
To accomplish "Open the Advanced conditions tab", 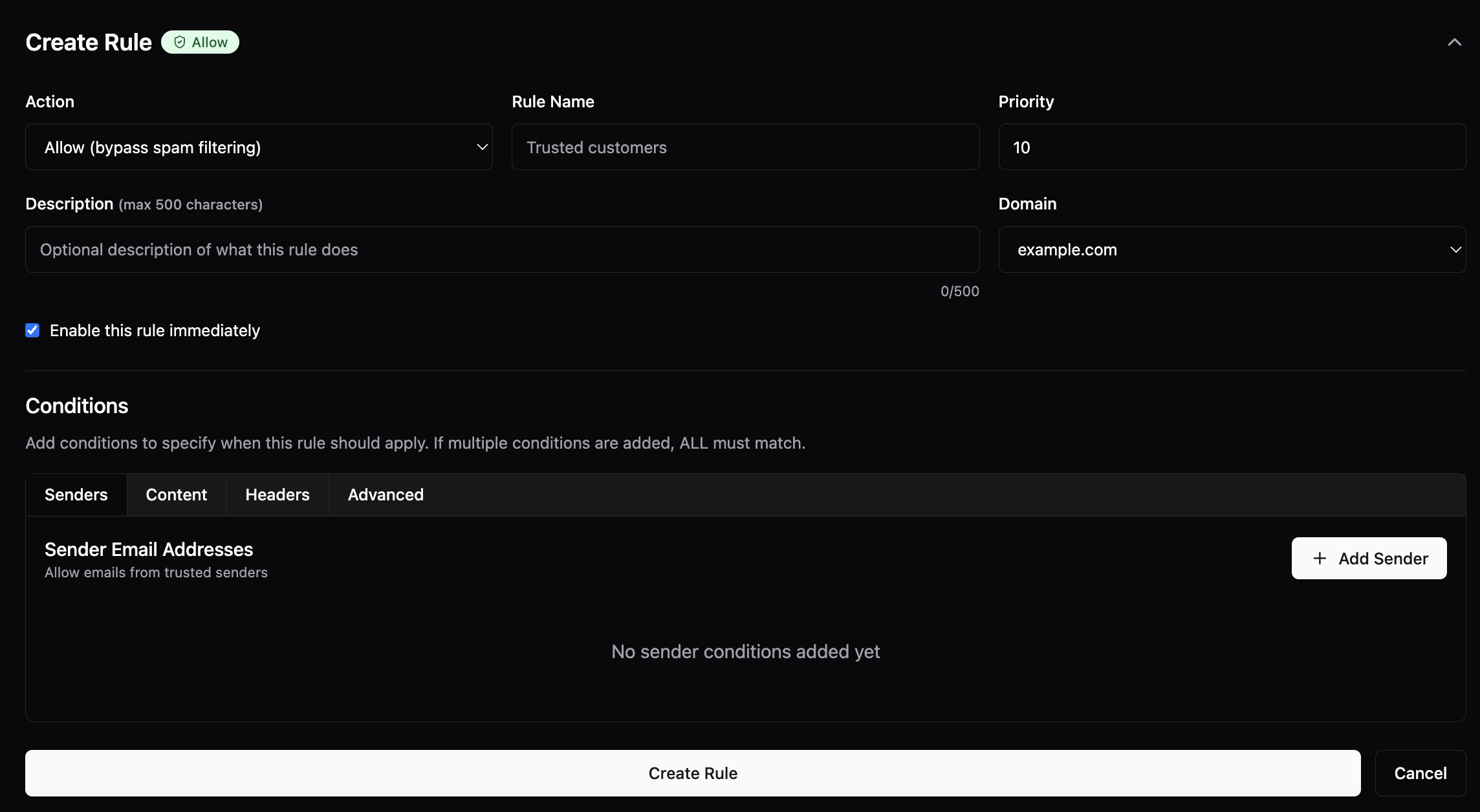I will [386, 495].
